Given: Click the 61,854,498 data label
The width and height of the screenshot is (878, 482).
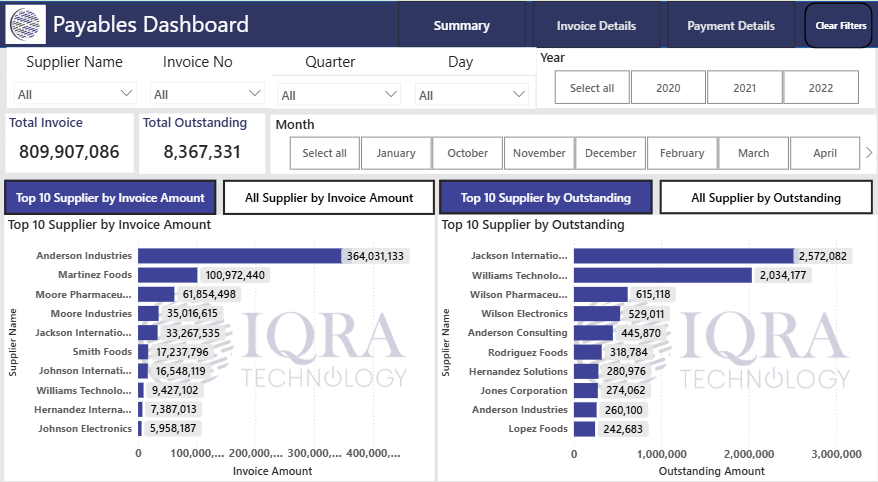Looking at the screenshot, I should click(209, 294).
